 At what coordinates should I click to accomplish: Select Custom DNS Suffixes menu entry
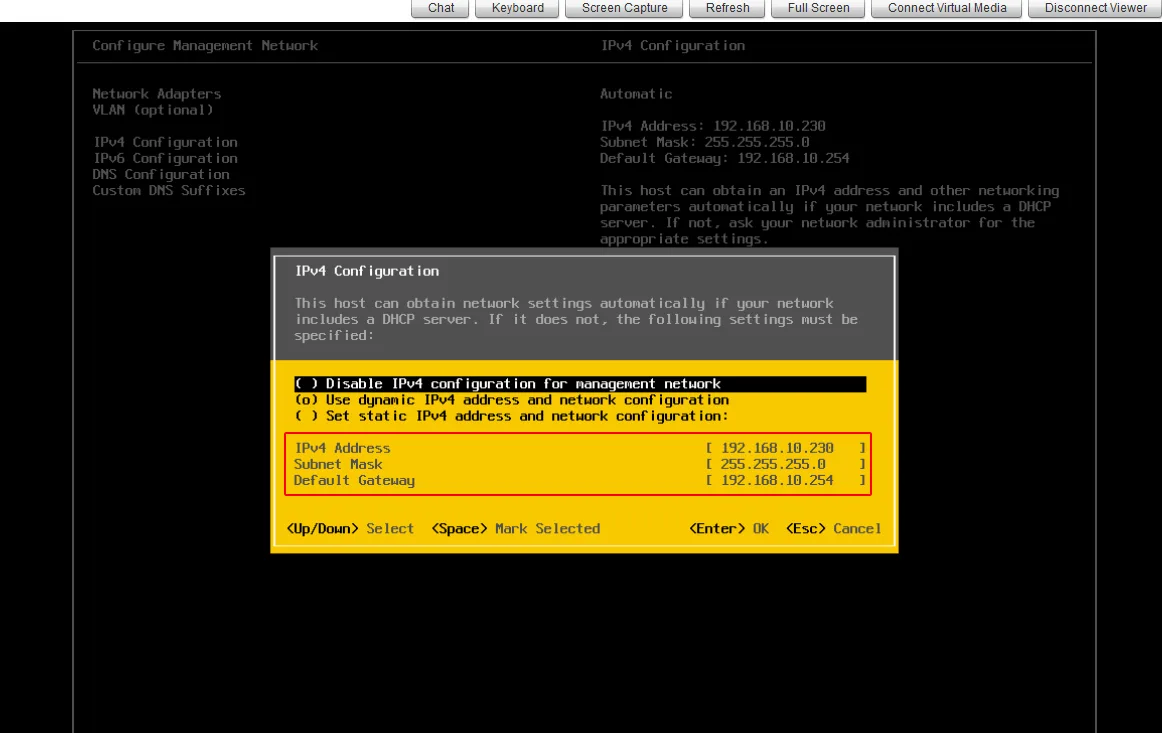(x=169, y=191)
